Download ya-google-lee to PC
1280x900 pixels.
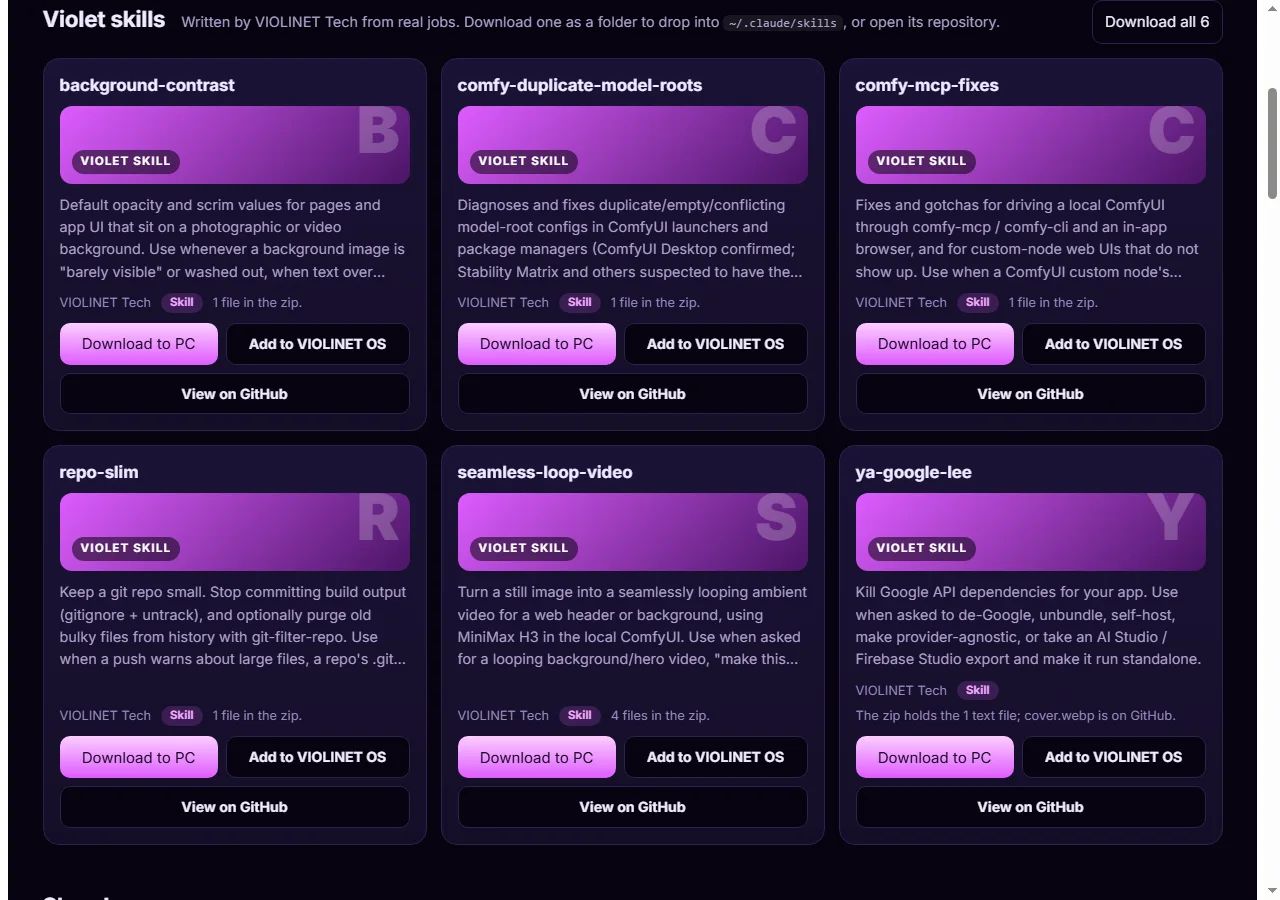point(935,757)
